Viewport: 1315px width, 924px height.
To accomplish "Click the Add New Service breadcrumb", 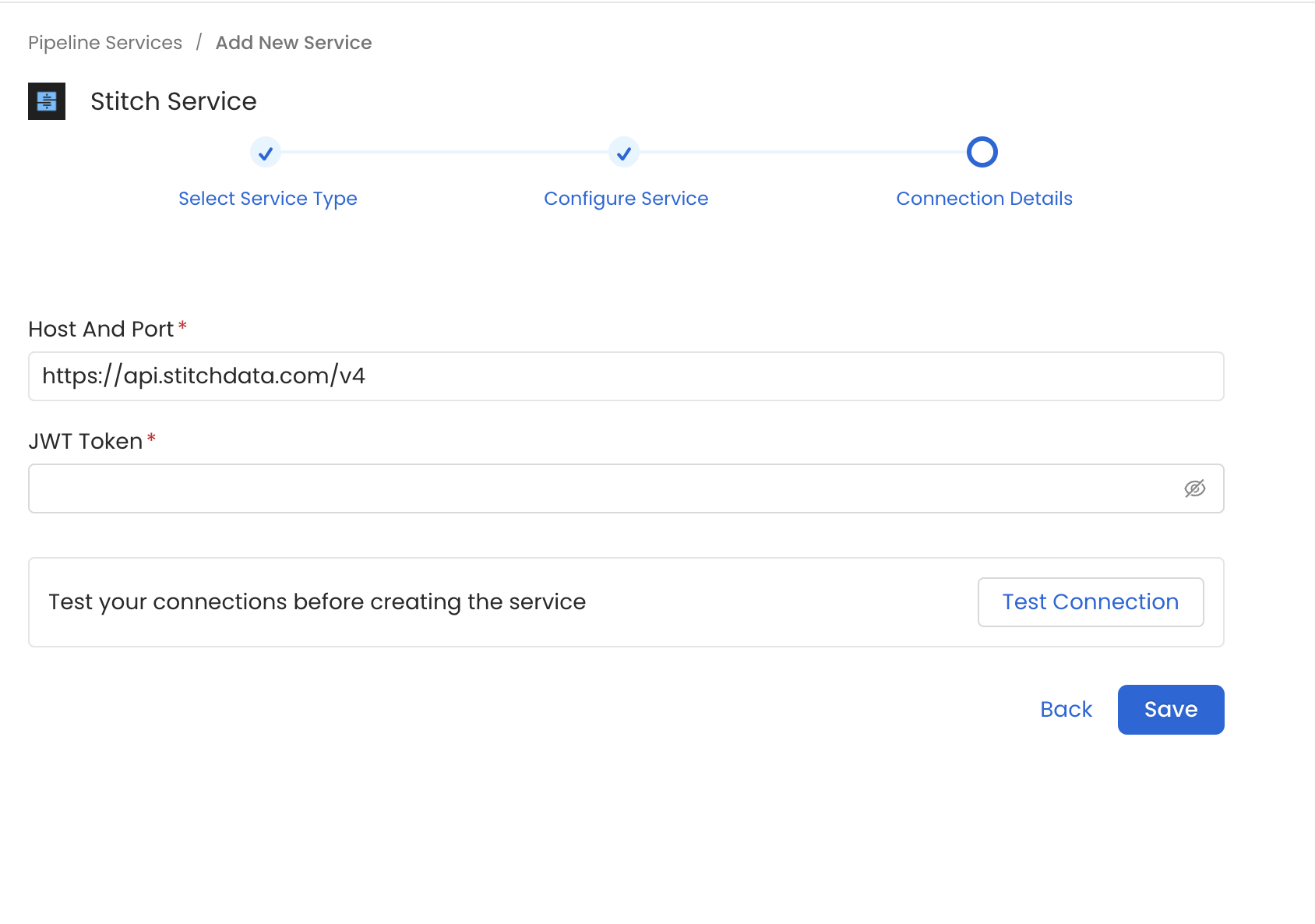I will (294, 43).
